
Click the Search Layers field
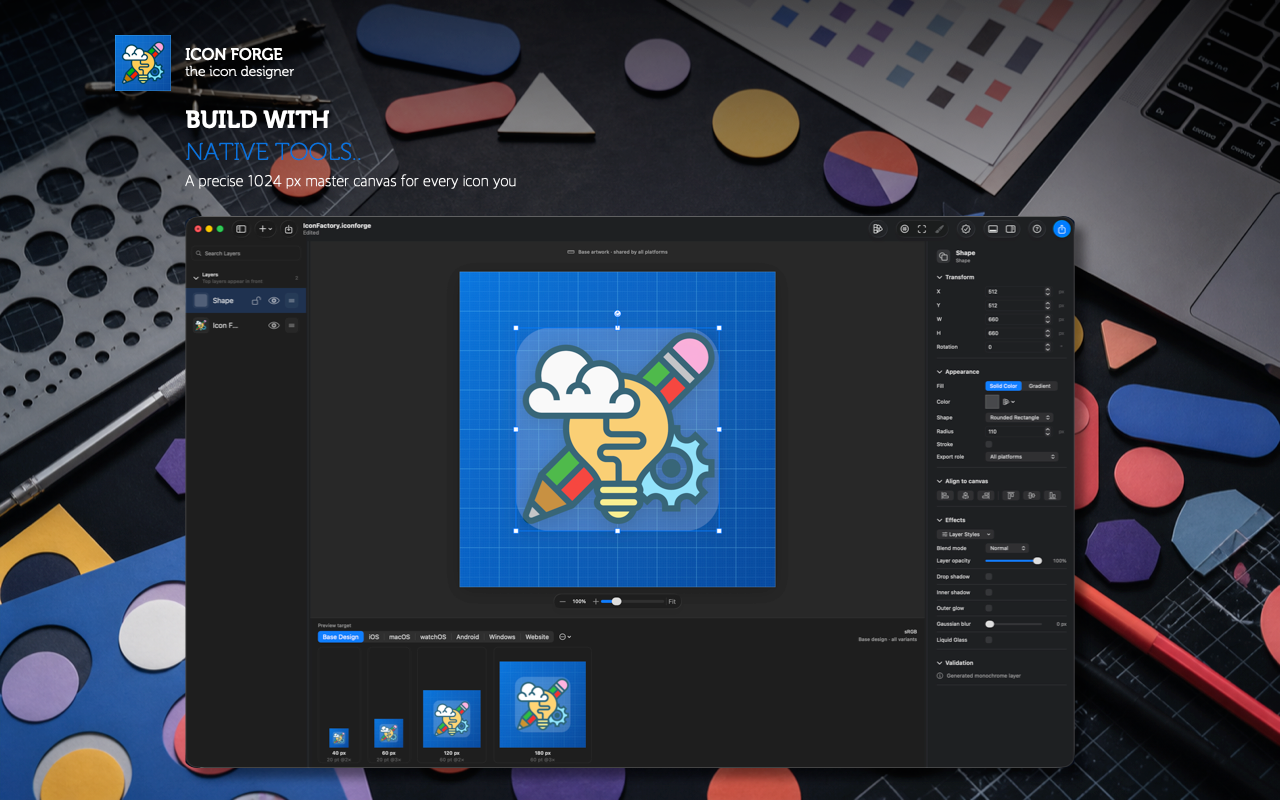click(x=246, y=253)
